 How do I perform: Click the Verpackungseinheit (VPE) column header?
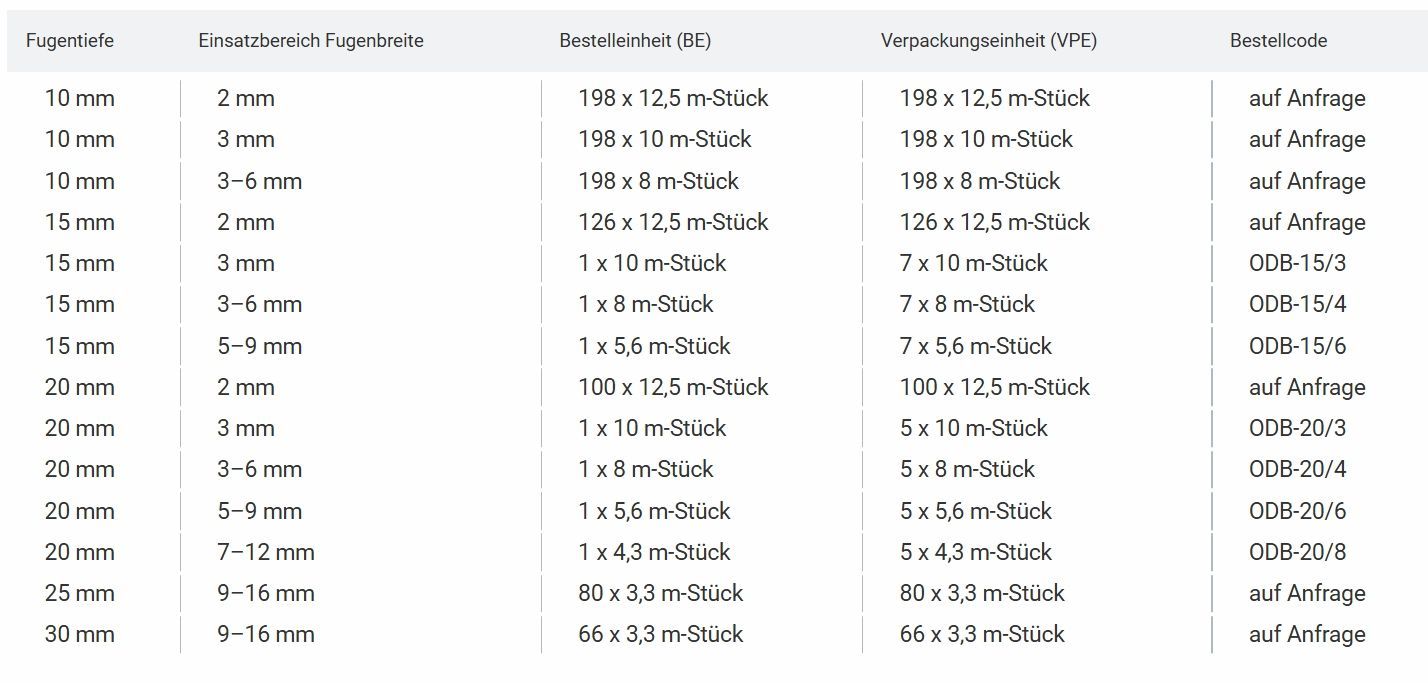(x=989, y=41)
